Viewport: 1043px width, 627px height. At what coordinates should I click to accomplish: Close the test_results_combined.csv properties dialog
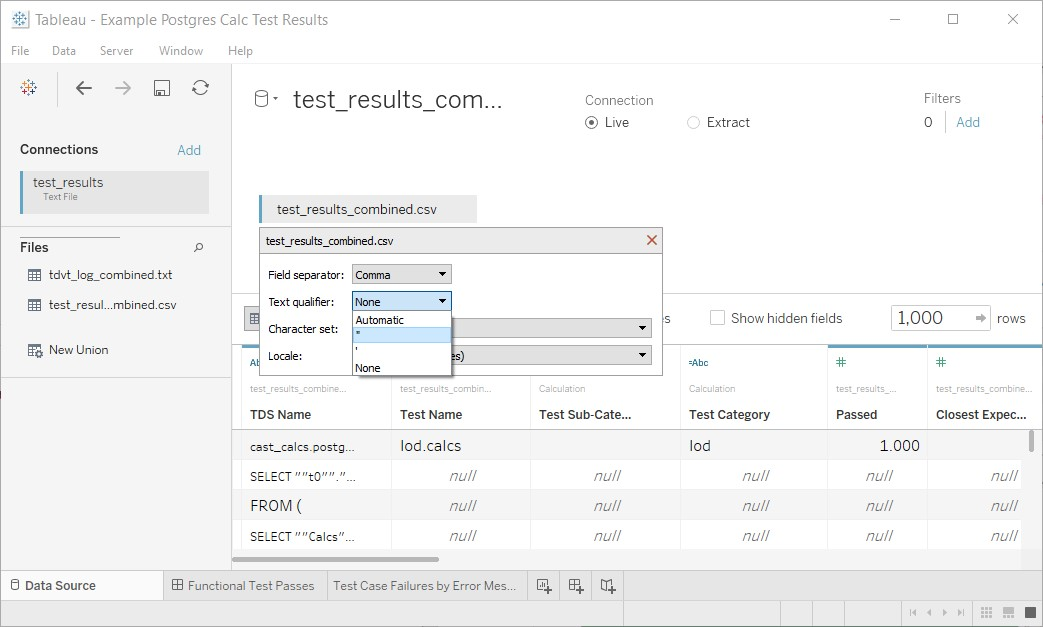click(652, 240)
